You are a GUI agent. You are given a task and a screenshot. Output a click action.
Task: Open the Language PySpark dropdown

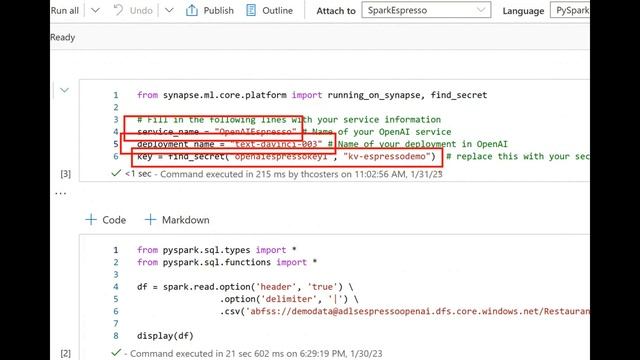click(x=570, y=10)
